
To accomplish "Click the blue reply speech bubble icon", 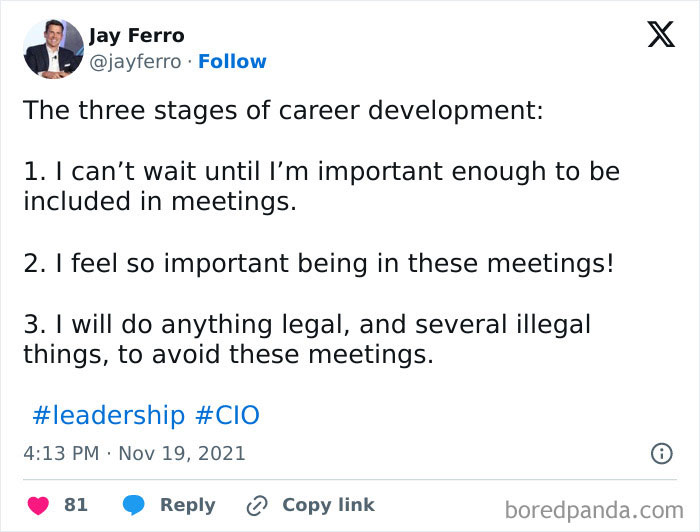I will (x=134, y=505).
